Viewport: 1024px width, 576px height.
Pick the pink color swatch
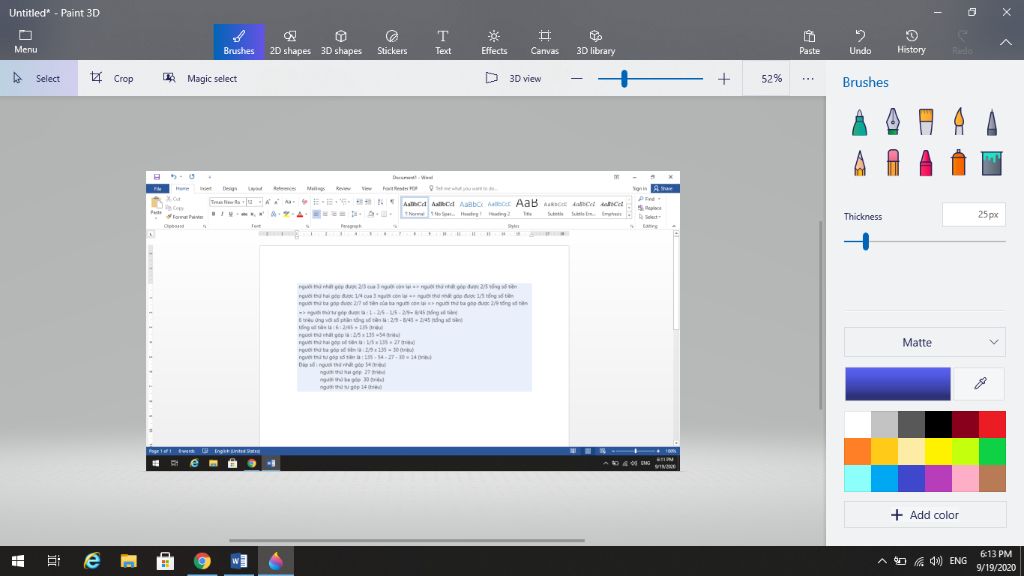(965, 478)
